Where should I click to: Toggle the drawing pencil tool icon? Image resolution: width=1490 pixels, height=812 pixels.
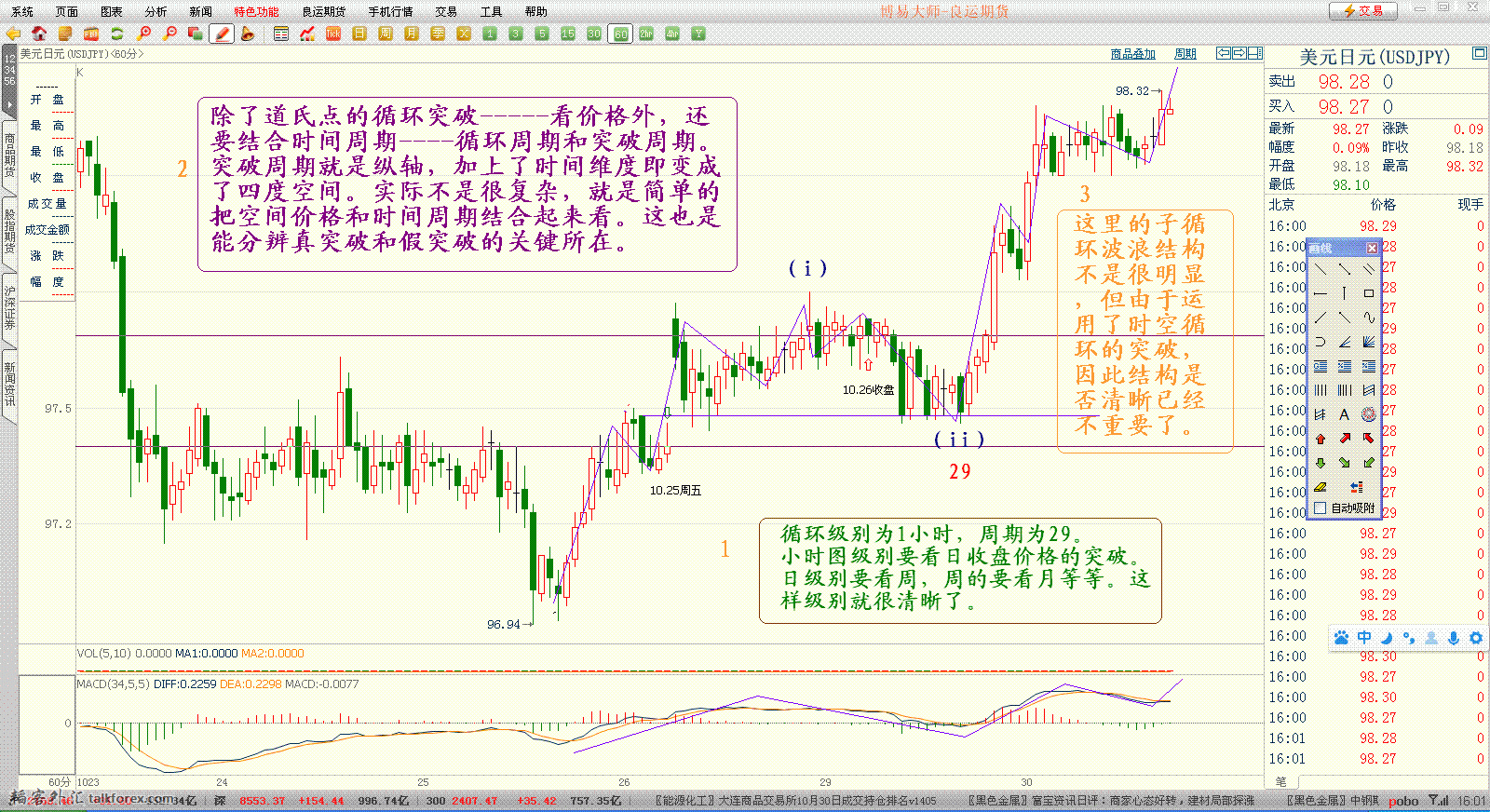221,34
